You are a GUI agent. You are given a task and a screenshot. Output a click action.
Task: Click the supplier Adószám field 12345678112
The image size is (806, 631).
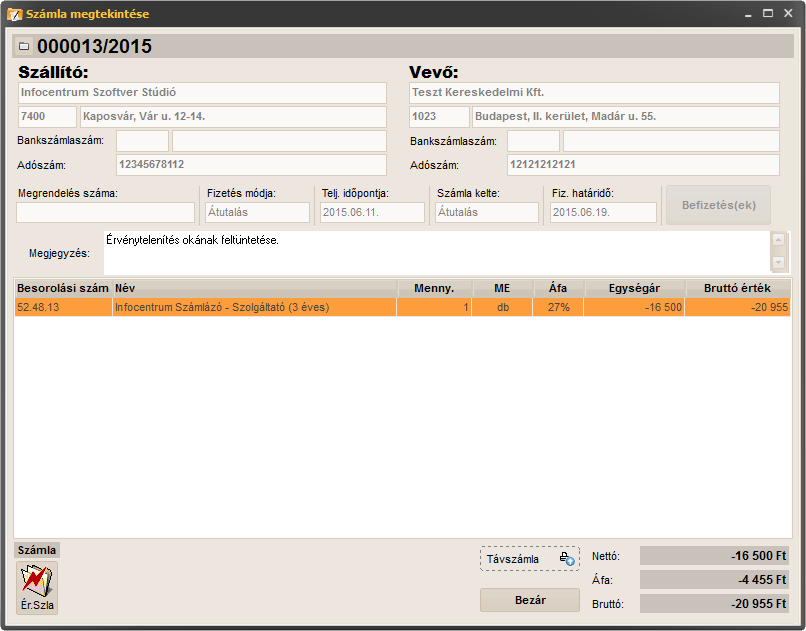(251, 165)
